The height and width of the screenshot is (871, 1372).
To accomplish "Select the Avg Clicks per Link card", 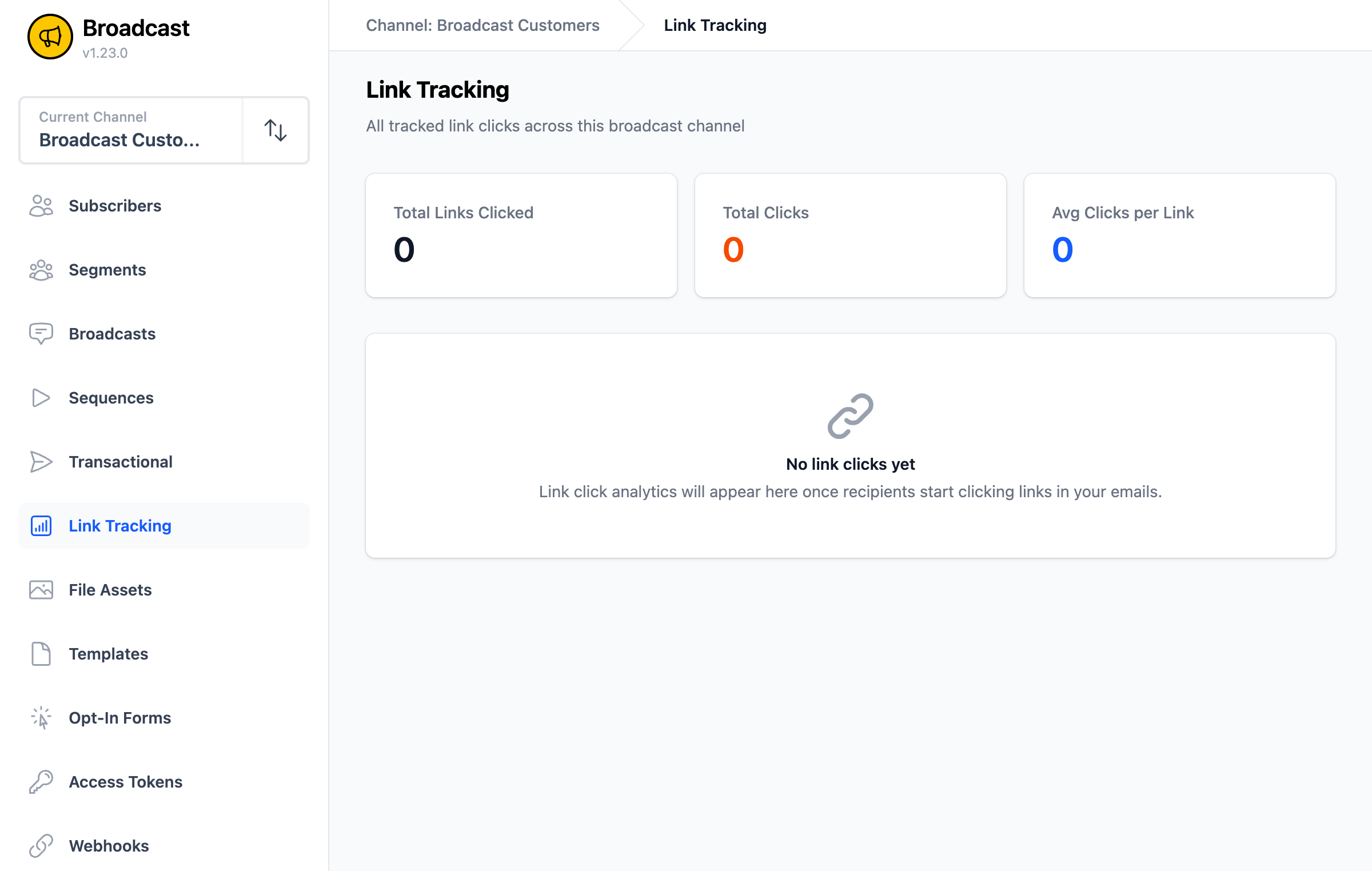I will (1179, 235).
